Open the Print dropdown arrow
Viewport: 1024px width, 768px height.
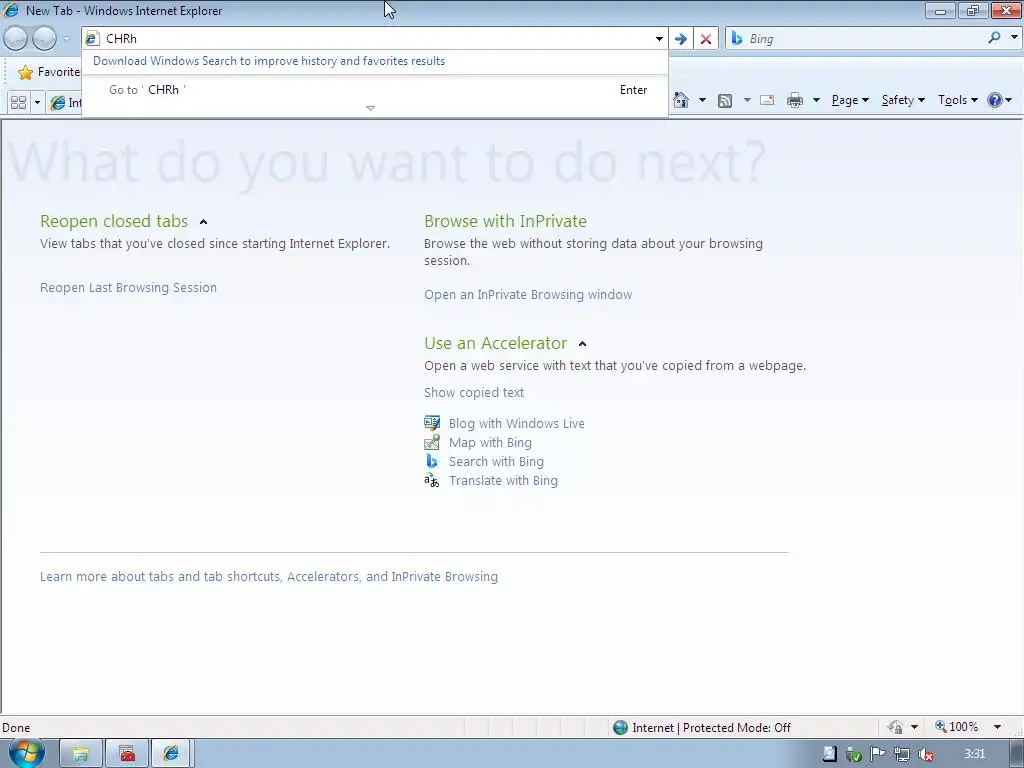coord(816,100)
